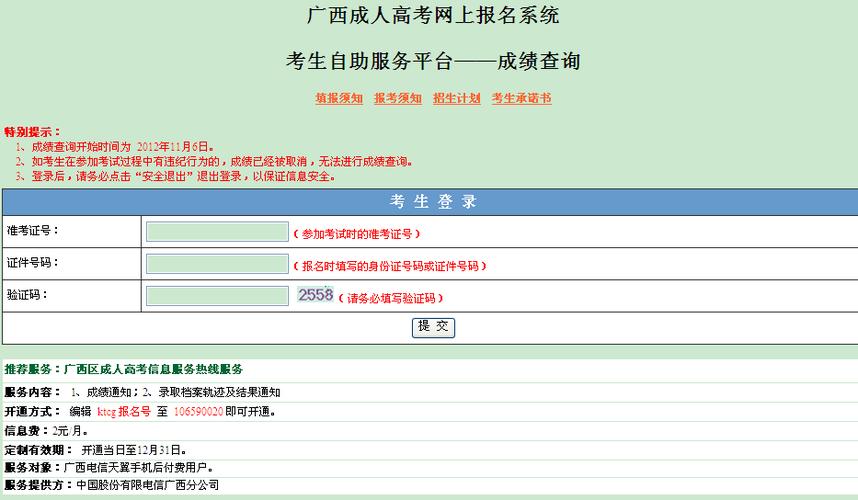The width and height of the screenshot is (858, 500).
Task: Click the 证件号码 label
Action: click(x=32, y=263)
